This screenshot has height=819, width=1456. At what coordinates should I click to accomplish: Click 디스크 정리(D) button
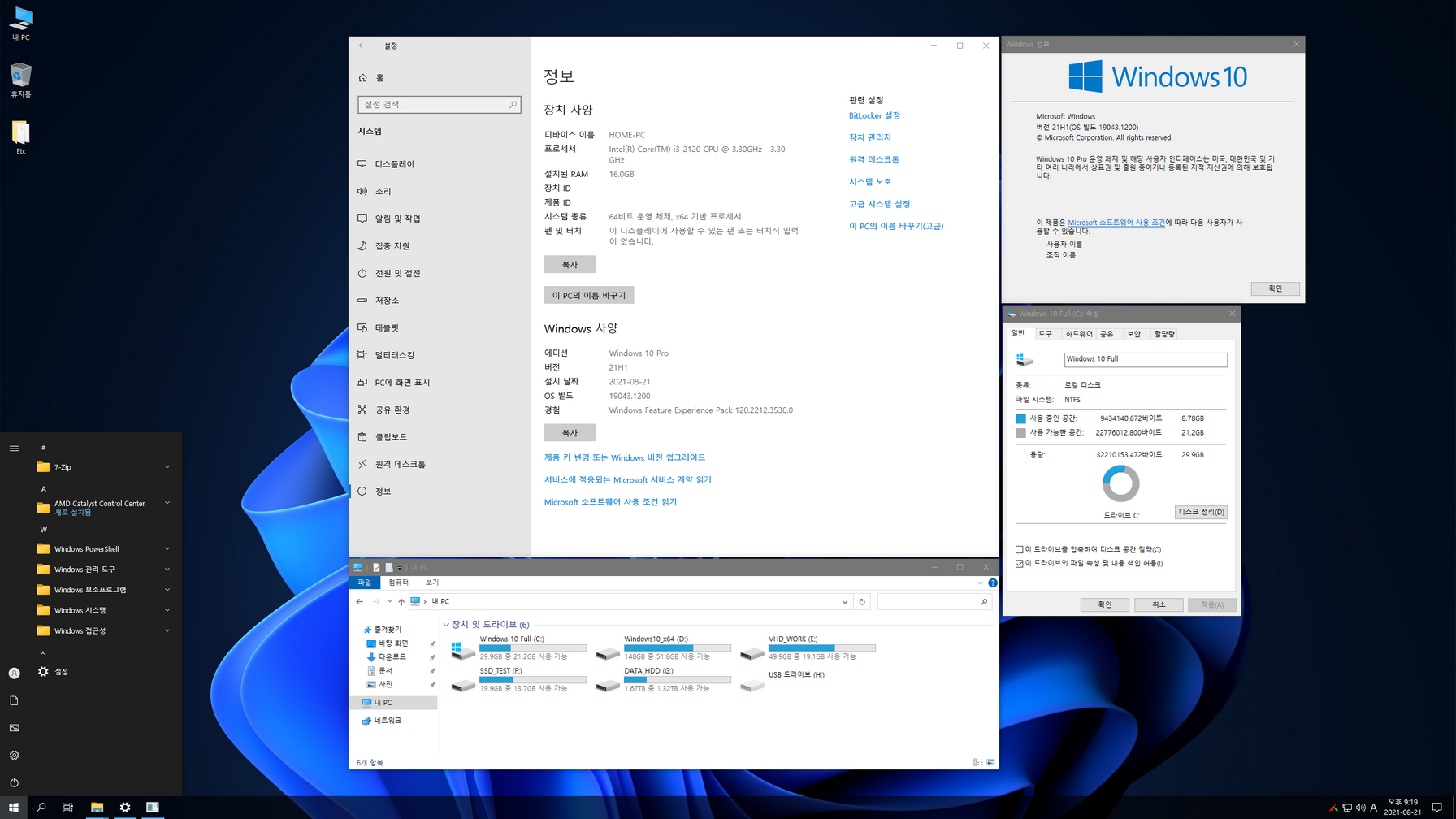coord(1201,512)
